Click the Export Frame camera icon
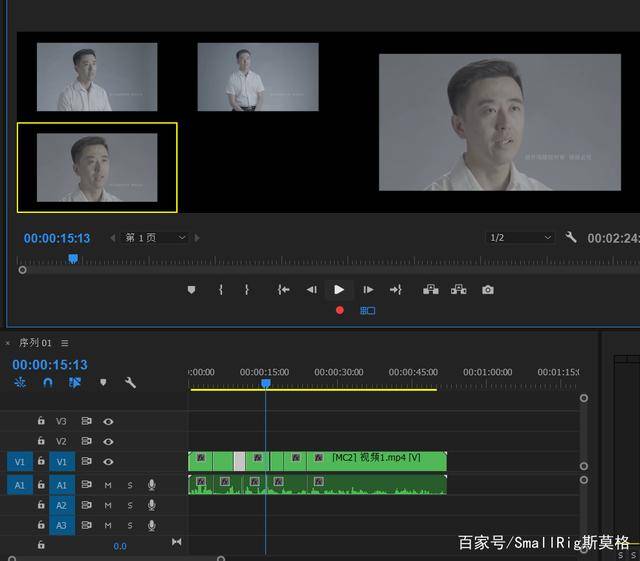This screenshot has height=561, width=640. click(487, 290)
